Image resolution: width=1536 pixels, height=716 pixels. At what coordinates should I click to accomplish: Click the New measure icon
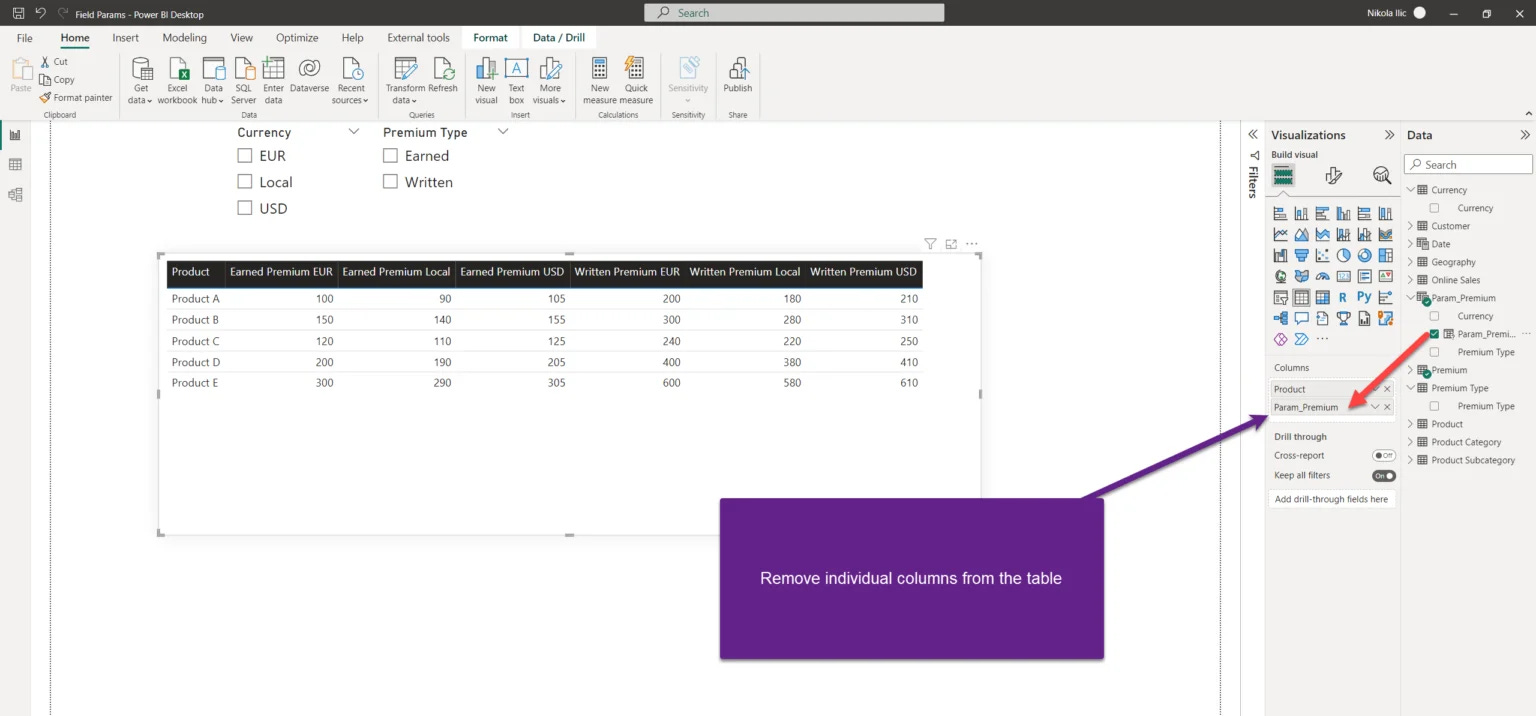pos(600,69)
